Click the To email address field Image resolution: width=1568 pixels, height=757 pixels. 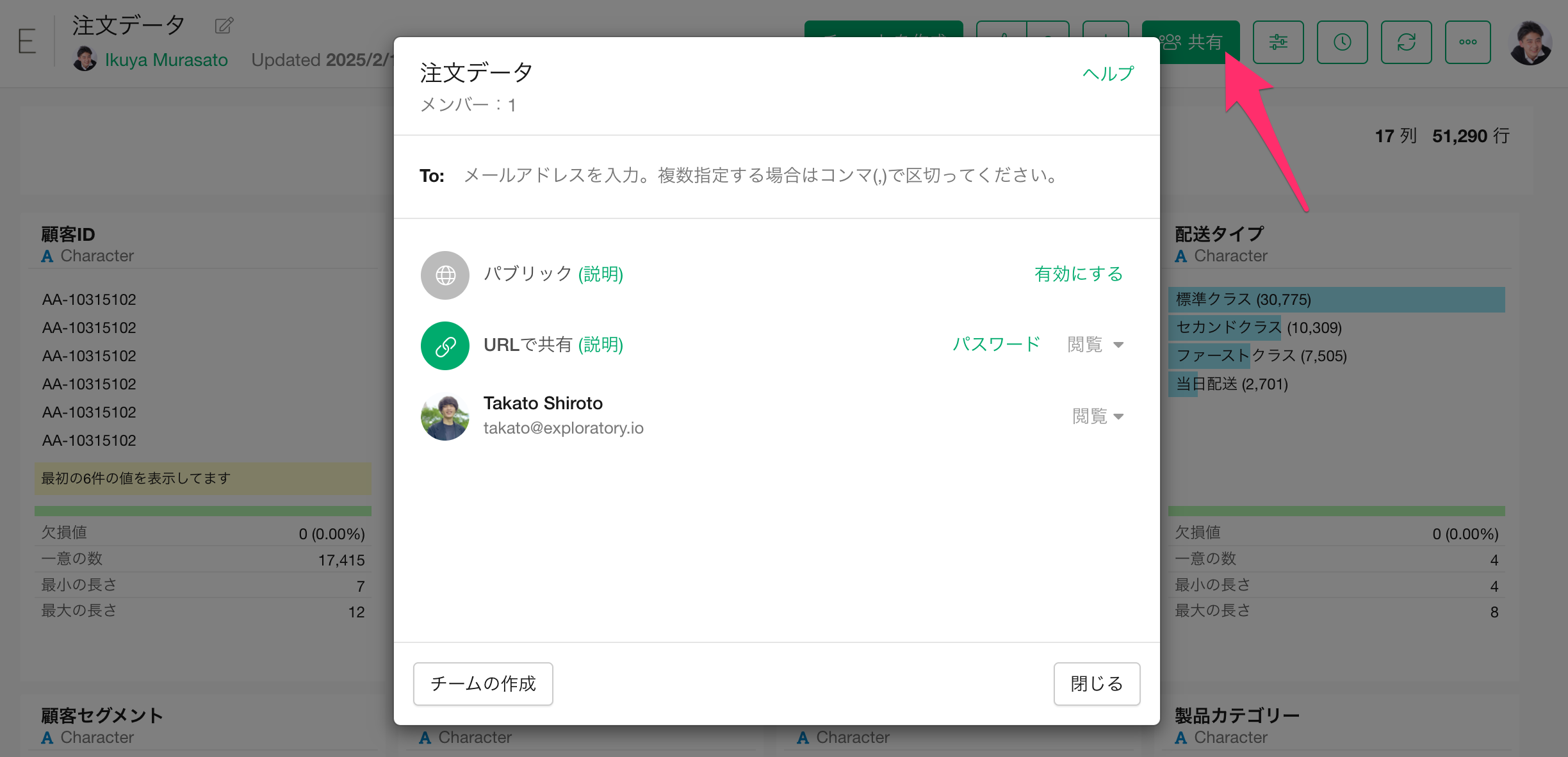point(762,175)
